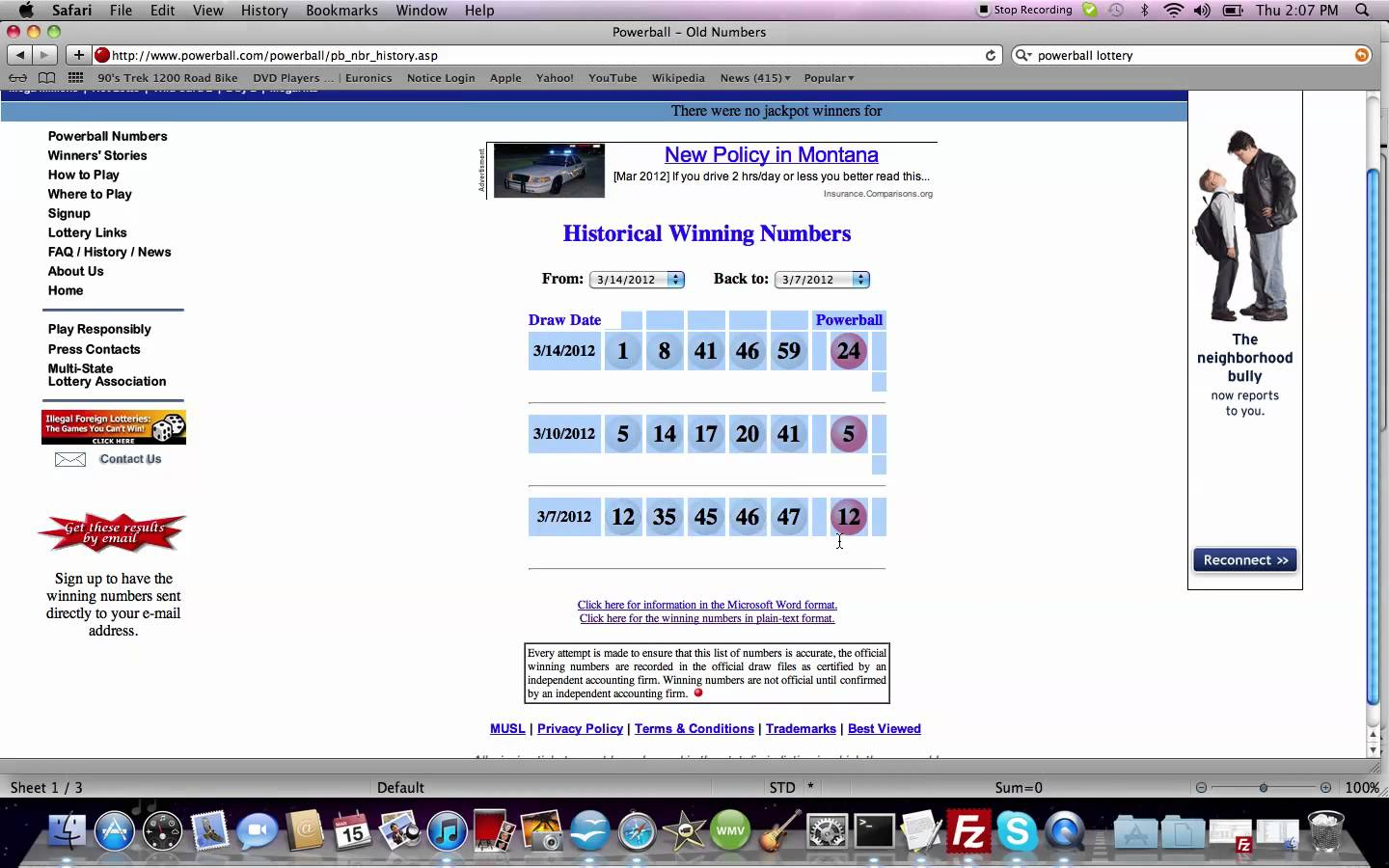Click the zoom slider in the status bar
Viewport: 1389px width, 868px height.
coord(1264,788)
